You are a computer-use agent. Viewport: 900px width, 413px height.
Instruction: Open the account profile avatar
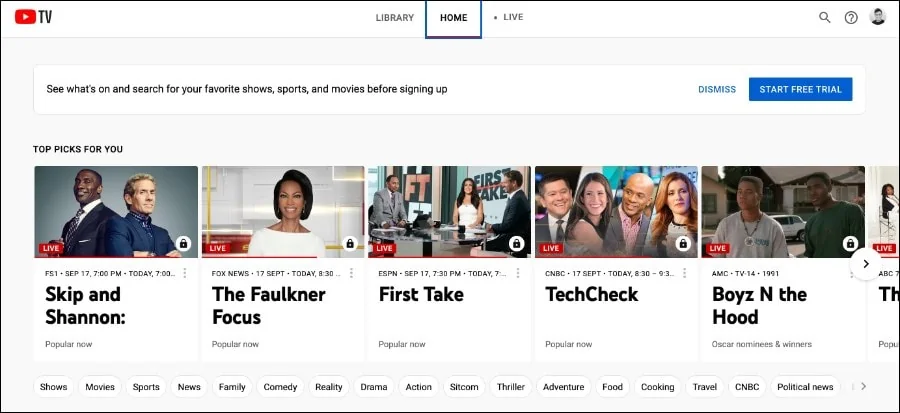point(878,17)
